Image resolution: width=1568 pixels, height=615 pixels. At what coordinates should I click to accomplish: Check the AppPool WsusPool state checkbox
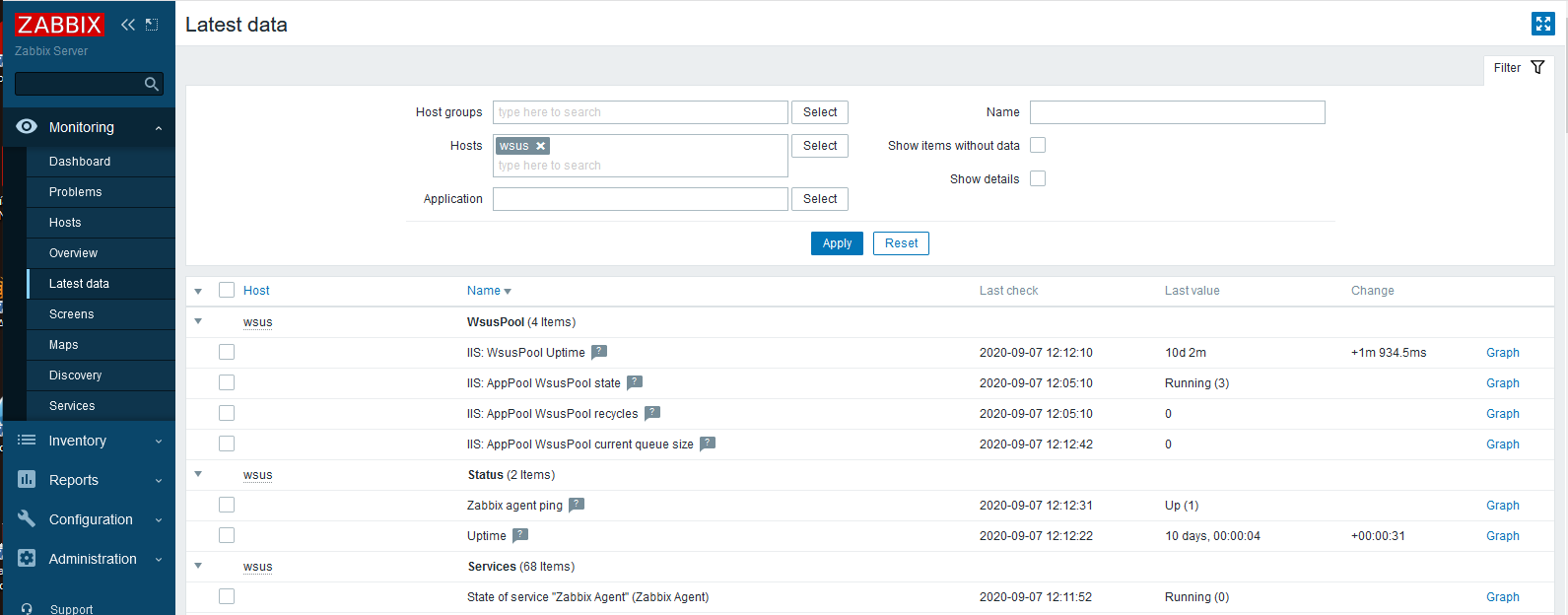[x=227, y=382]
